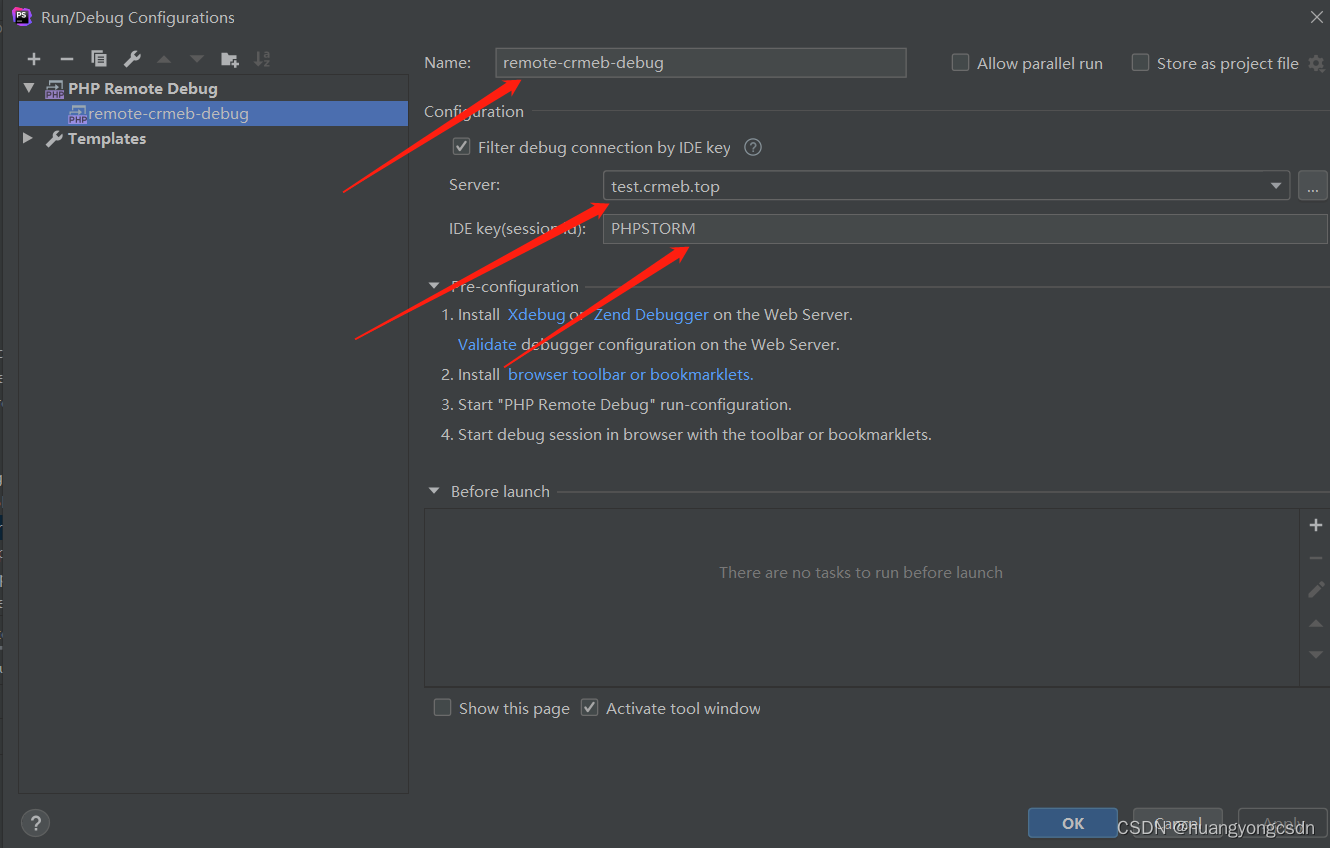Create new folder icon in toolbar
1330x848 pixels.
pyautogui.click(x=230, y=59)
